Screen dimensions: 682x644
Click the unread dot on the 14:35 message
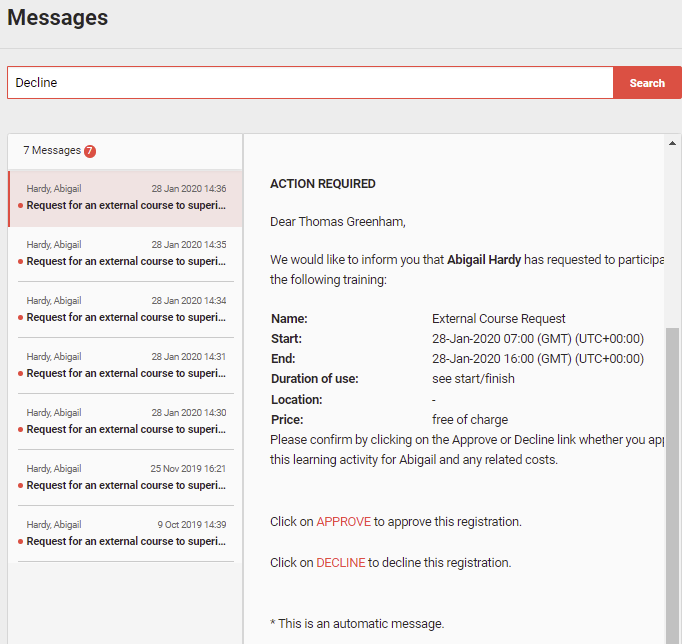coord(20,262)
